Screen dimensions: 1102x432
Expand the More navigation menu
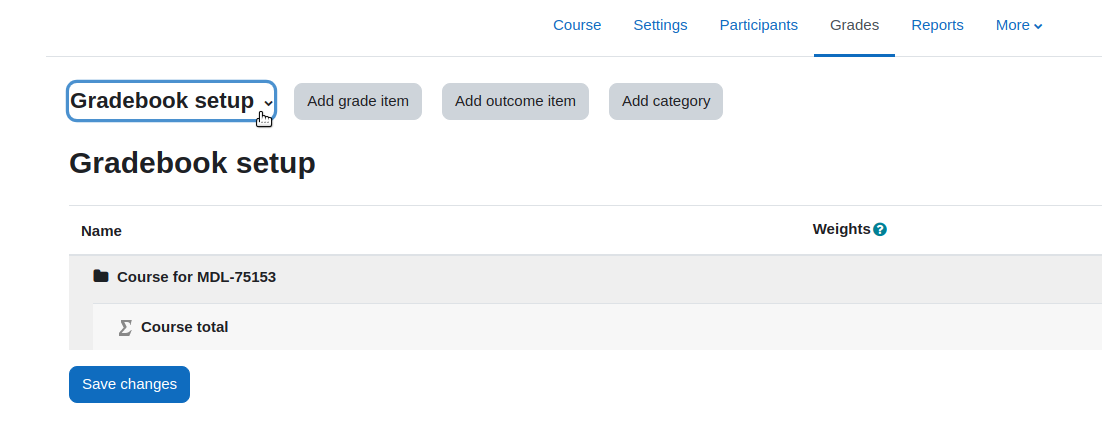tap(1019, 25)
